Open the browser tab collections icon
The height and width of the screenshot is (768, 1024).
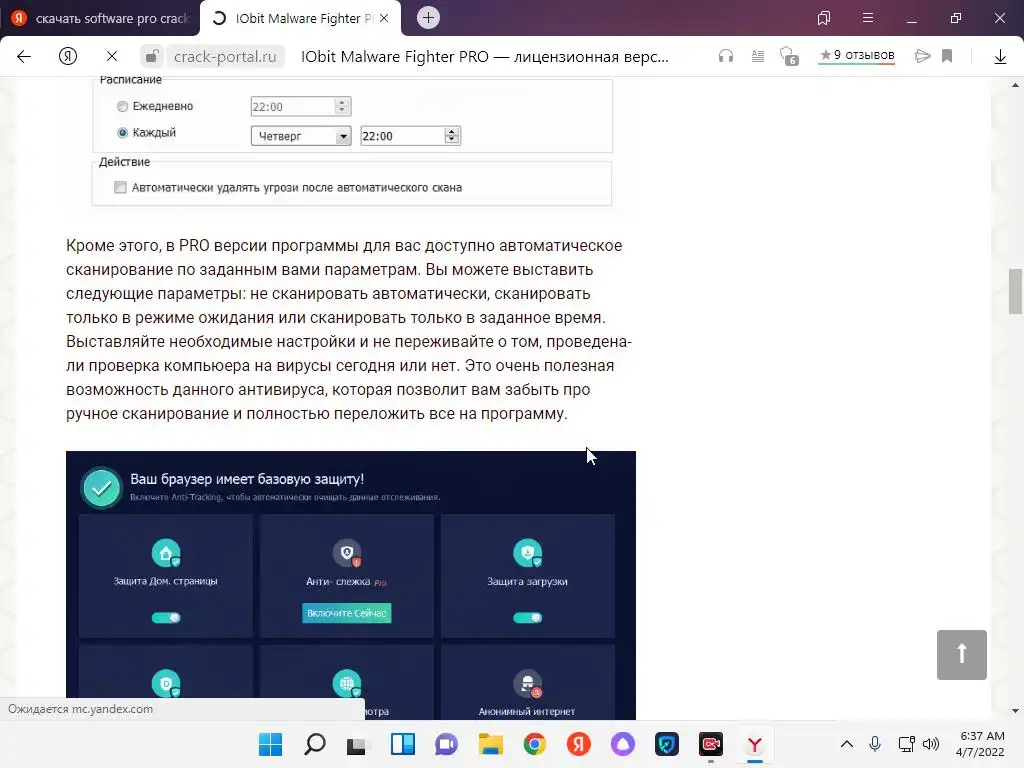824,18
